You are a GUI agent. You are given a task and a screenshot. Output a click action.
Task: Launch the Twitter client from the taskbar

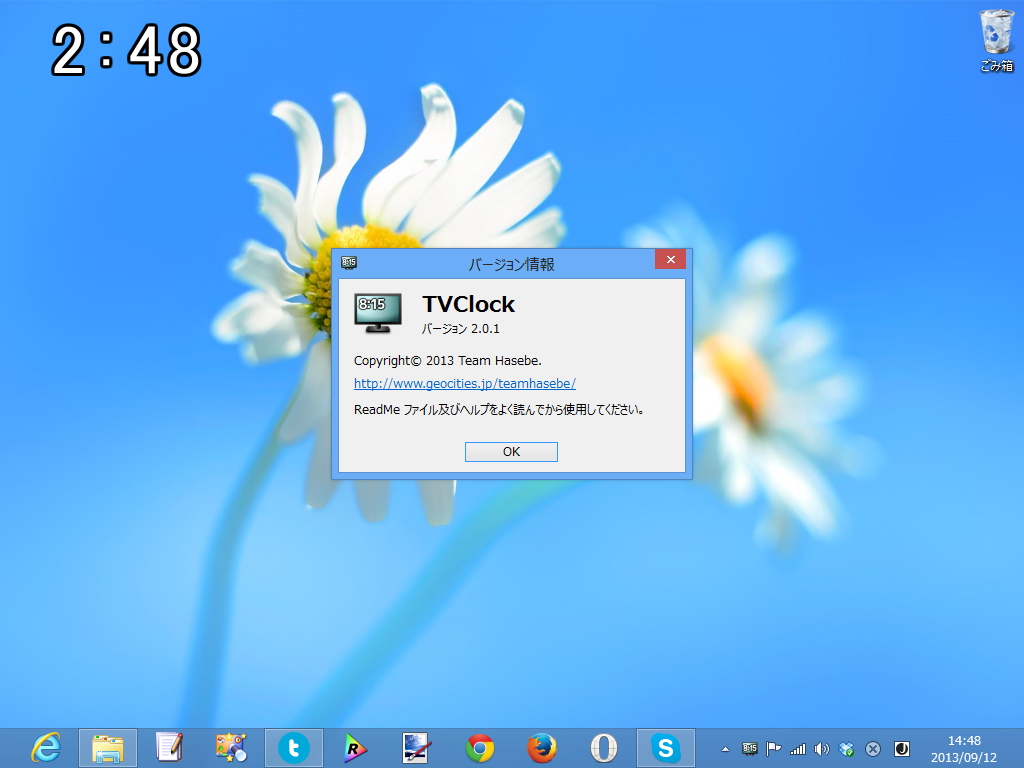click(x=292, y=748)
